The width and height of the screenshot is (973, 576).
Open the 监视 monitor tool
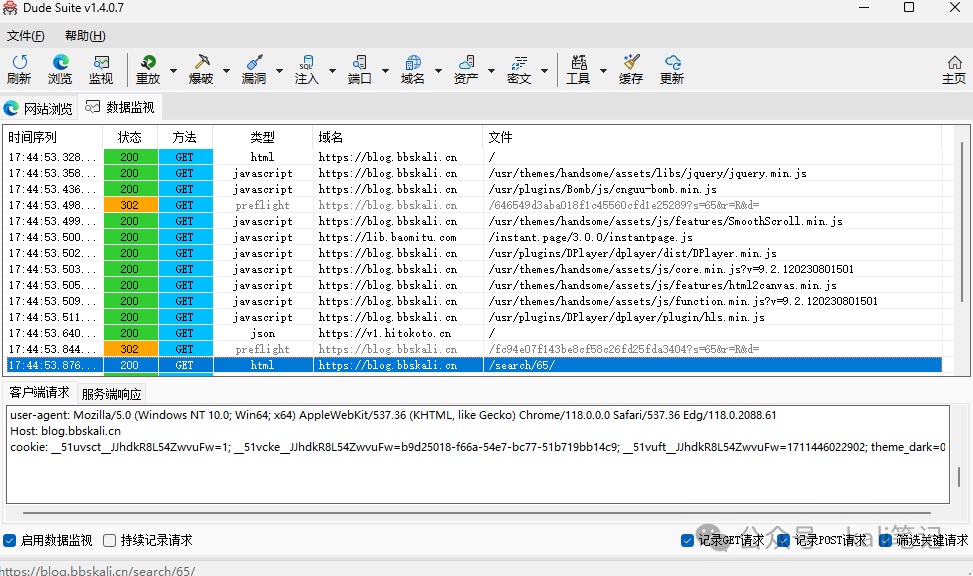point(101,69)
